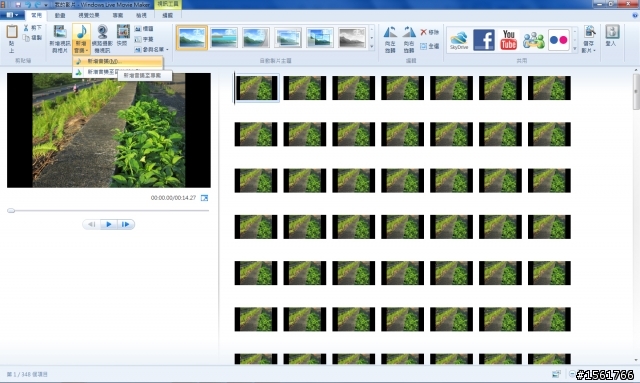The width and height of the screenshot is (640, 383).
Task: Click the Copy icon in clipboard group
Action: pos(26,38)
